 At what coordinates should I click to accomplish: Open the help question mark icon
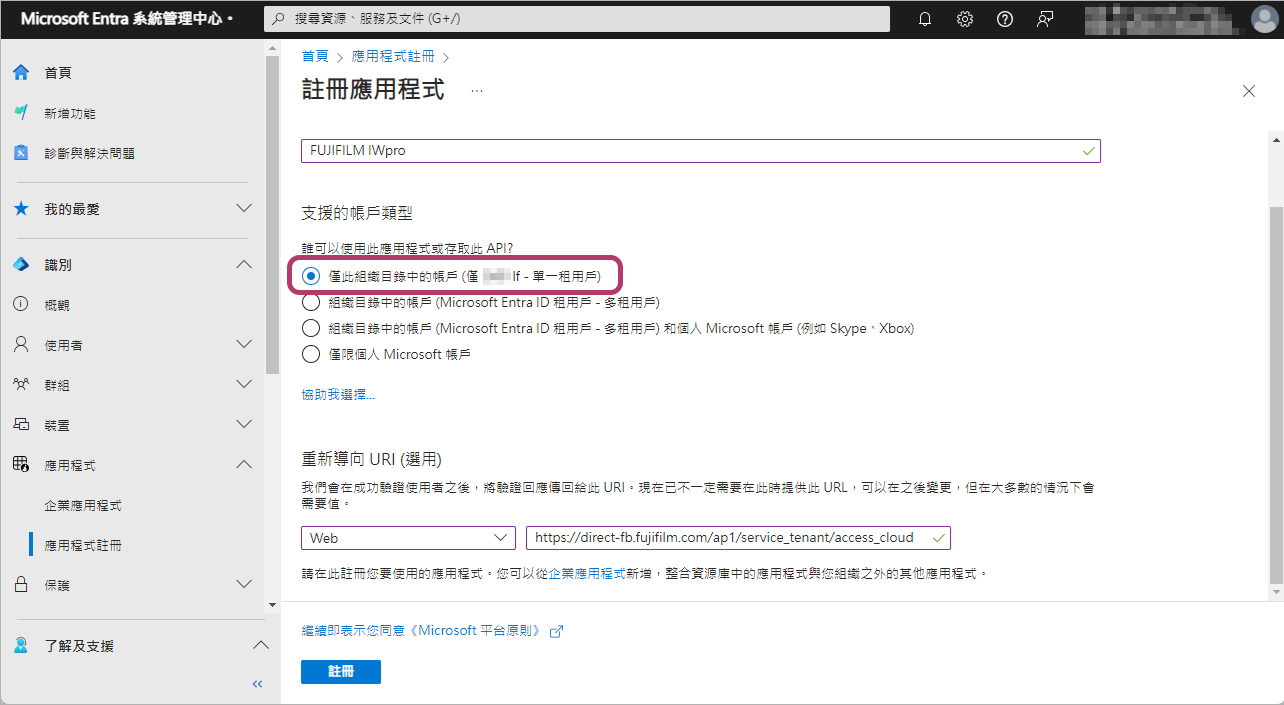1005,19
